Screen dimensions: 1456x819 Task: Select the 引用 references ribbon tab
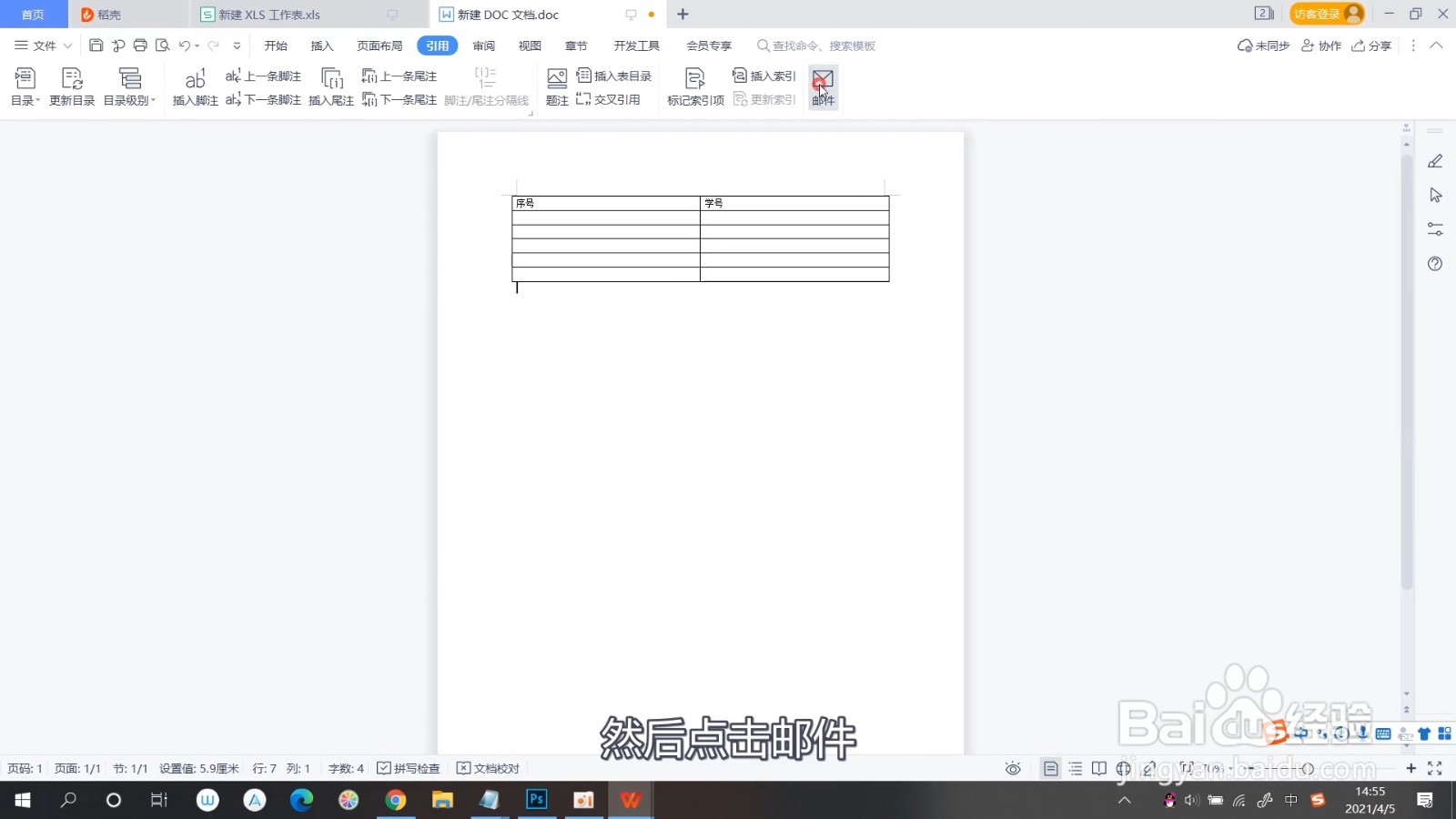point(437,45)
